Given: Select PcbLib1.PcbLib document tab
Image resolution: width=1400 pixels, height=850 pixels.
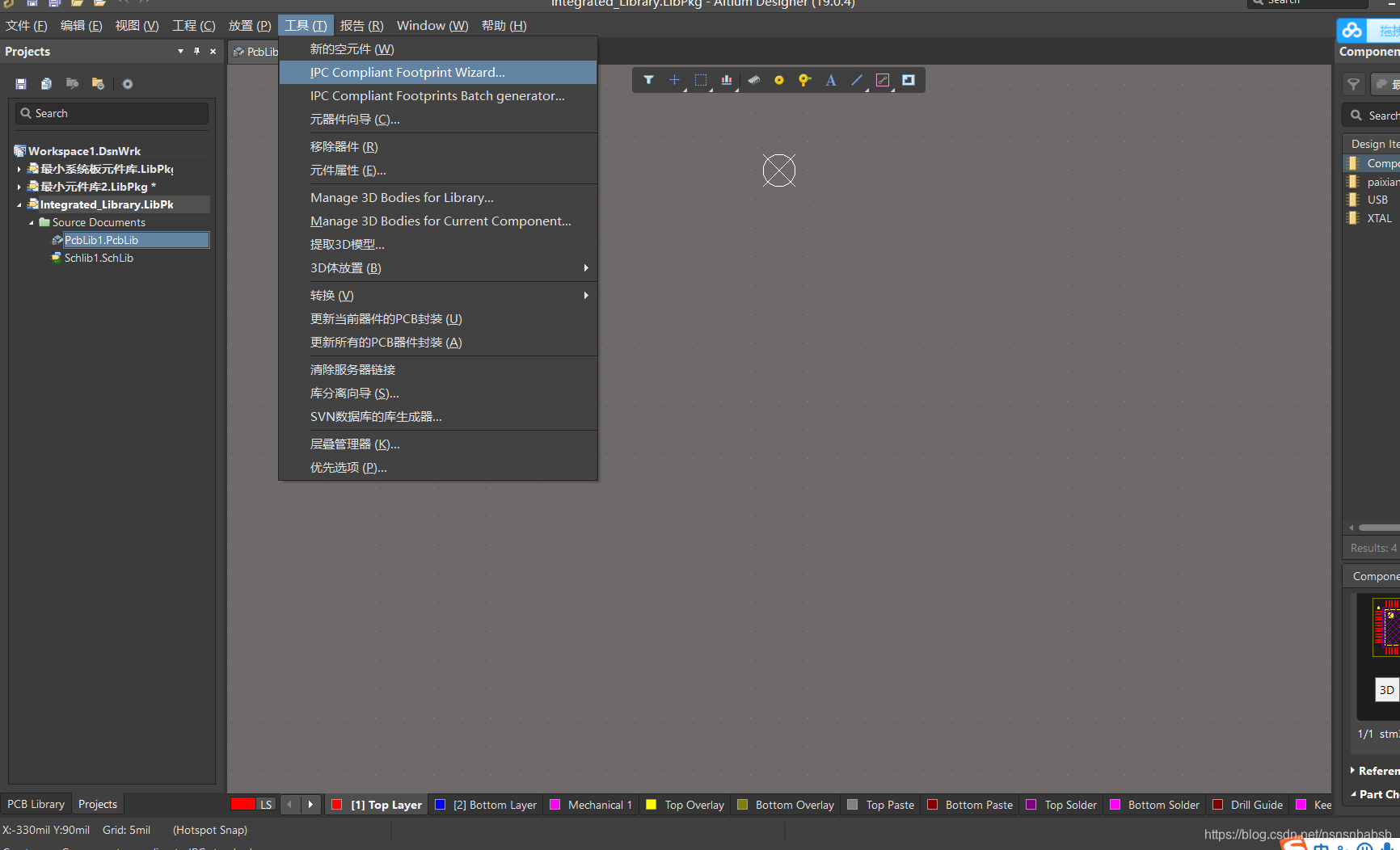Looking at the screenshot, I should [255, 51].
